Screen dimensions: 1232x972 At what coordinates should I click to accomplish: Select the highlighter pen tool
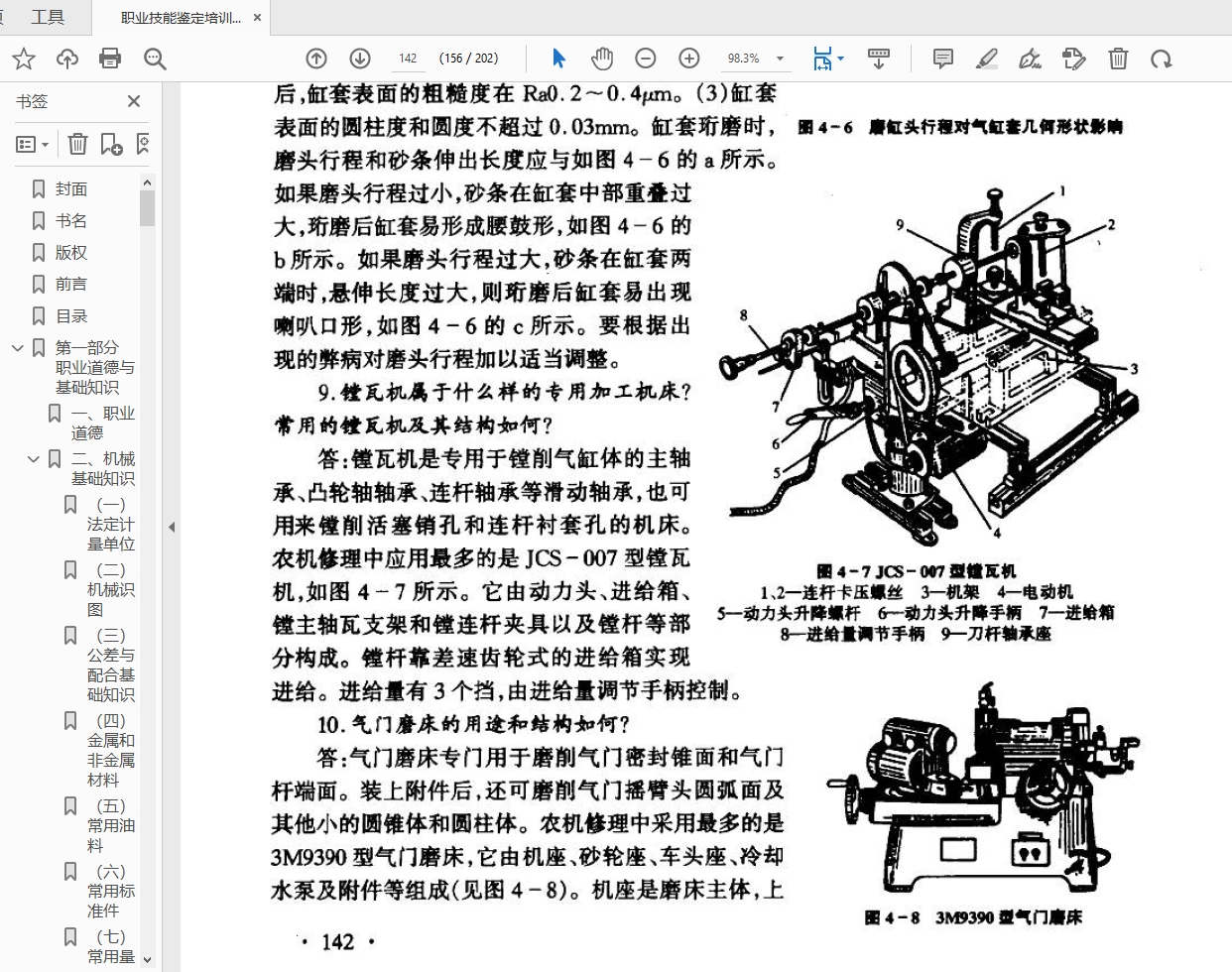[986, 59]
